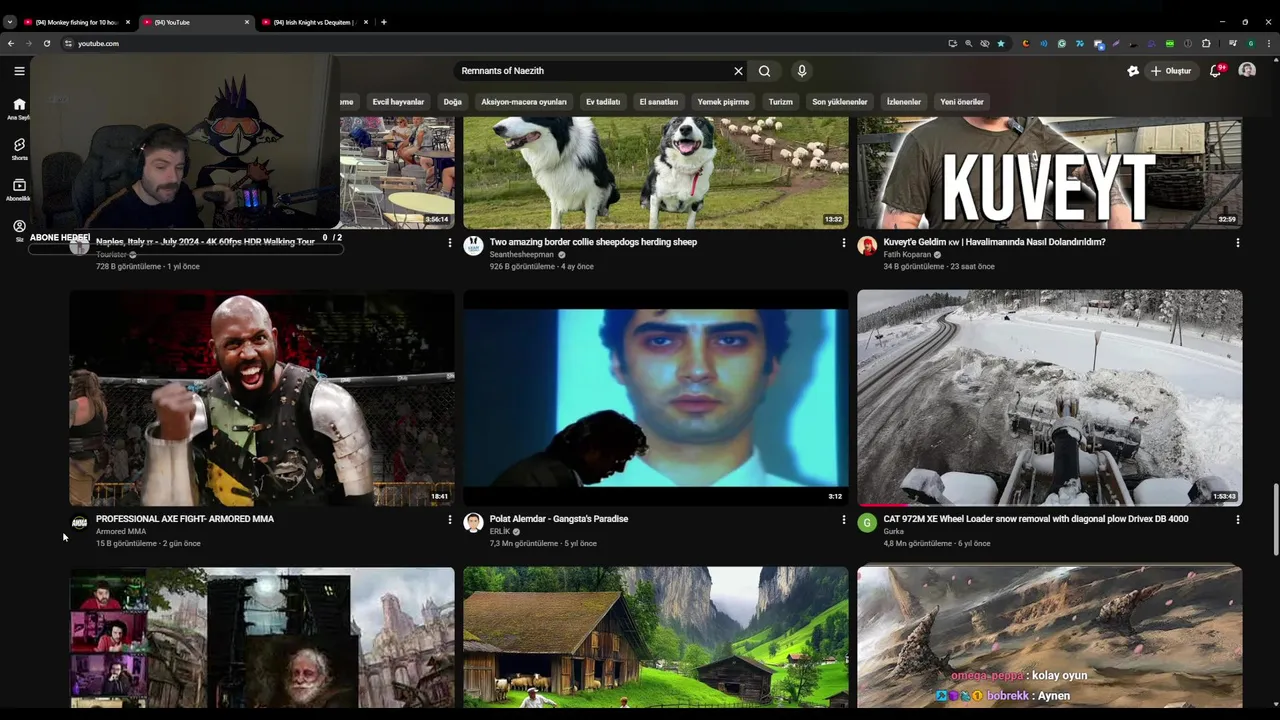Open the Armored MMA channel link
This screenshot has height=720, width=1280.
click(x=121, y=531)
